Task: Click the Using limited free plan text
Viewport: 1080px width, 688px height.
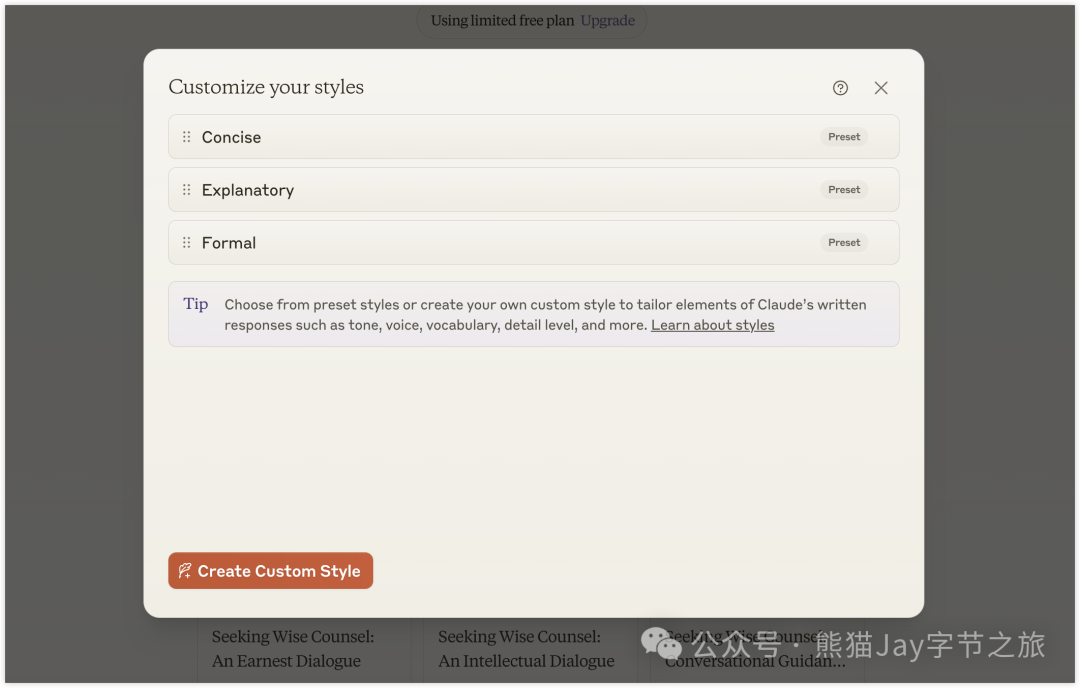Action: (502, 21)
